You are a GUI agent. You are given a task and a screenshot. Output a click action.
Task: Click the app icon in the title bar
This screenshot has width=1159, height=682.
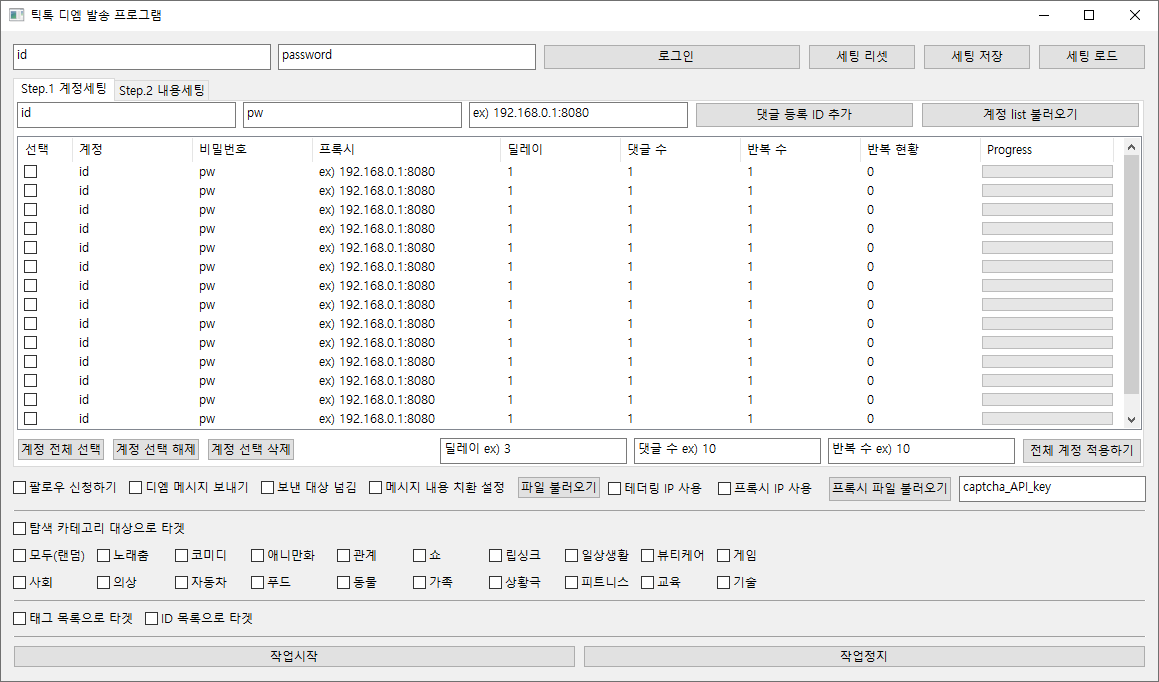point(16,15)
